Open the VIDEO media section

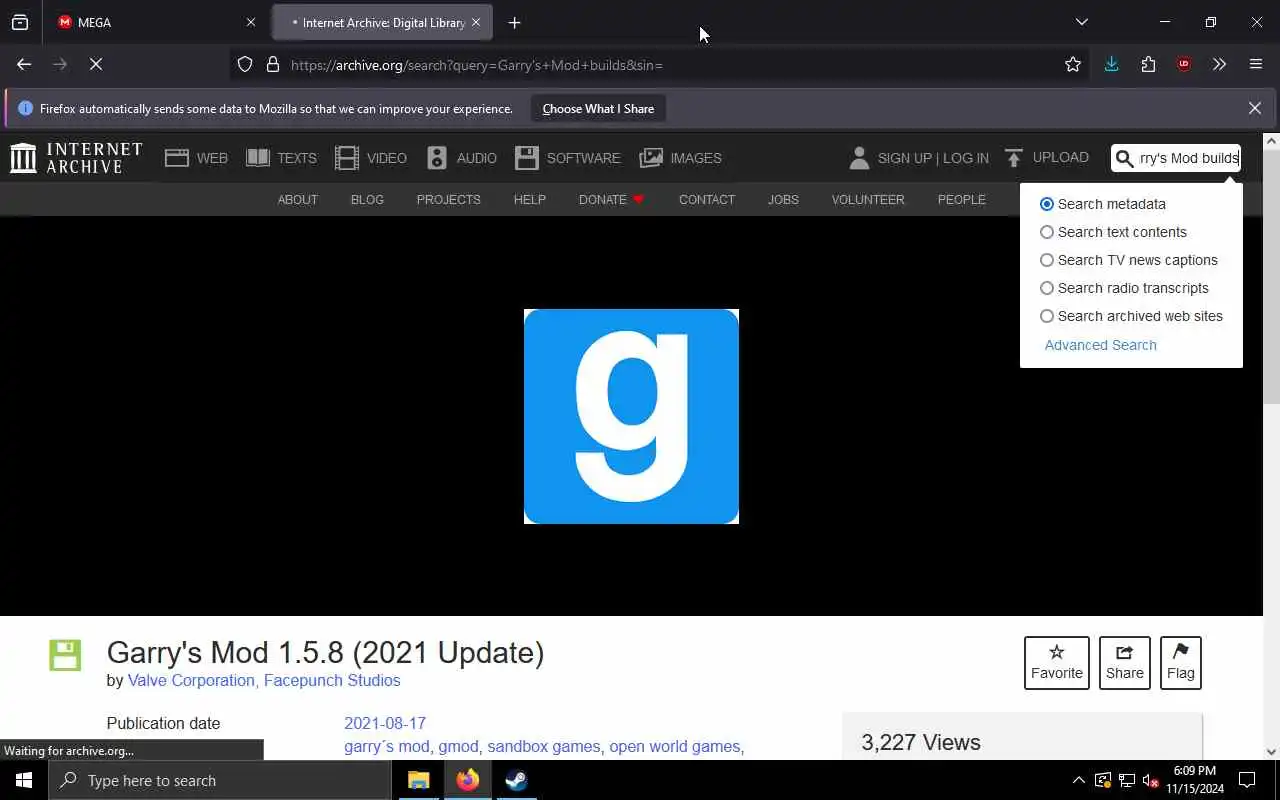pyautogui.click(x=371, y=158)
